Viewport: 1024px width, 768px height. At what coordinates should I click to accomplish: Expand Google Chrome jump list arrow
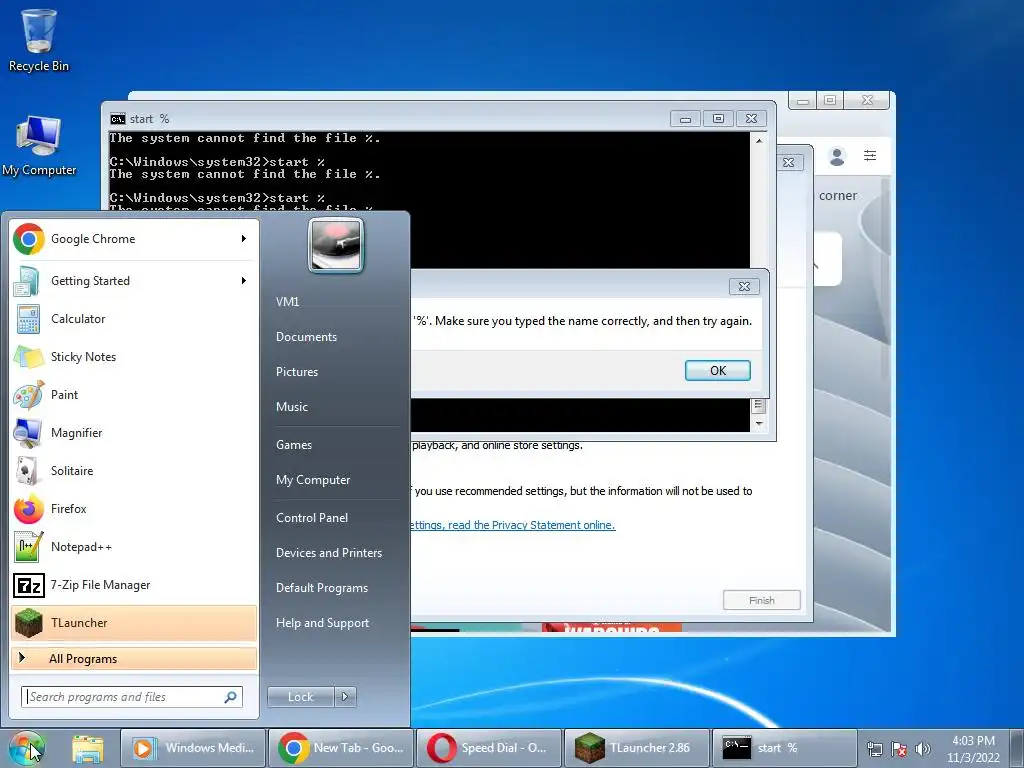(x=244, y=239)
